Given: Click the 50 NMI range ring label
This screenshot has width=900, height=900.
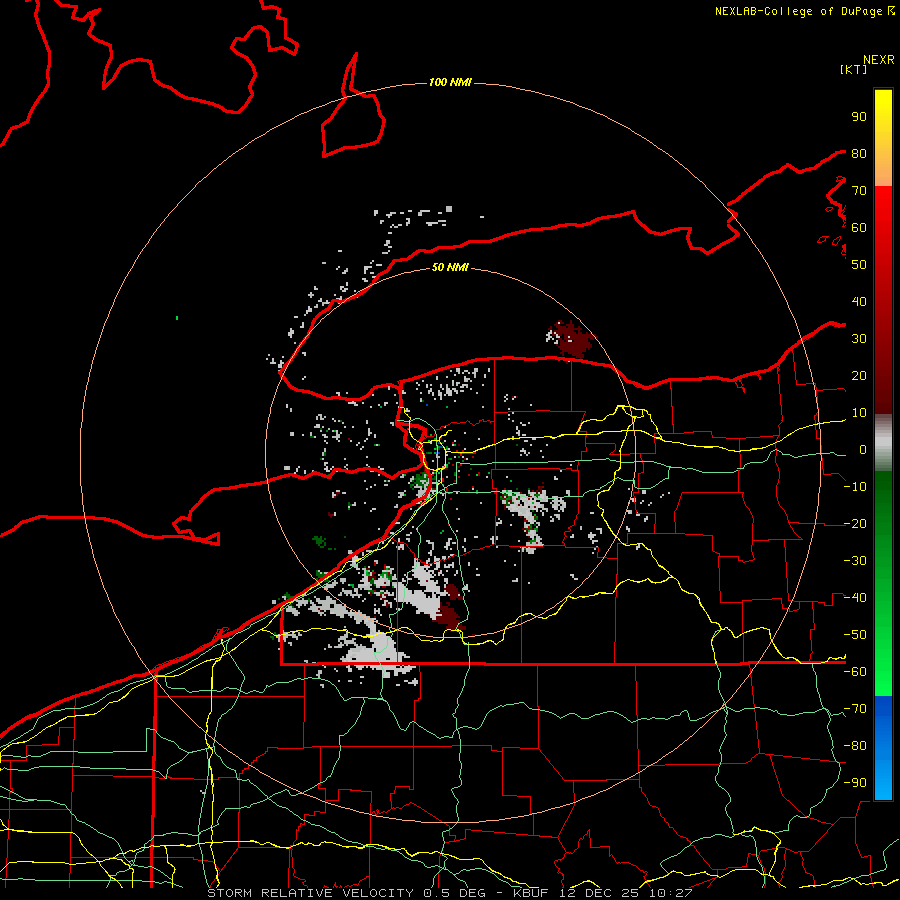Looking at the screenshot, I should (450, 267).
